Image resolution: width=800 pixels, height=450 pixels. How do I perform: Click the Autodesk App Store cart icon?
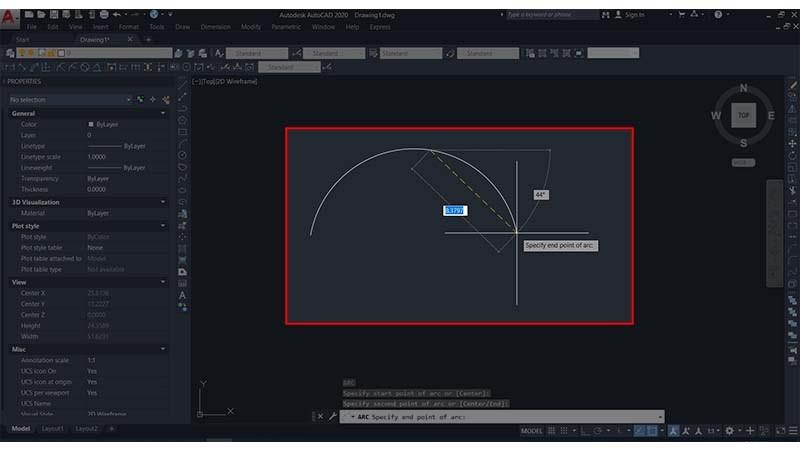[x=682, y=15]
